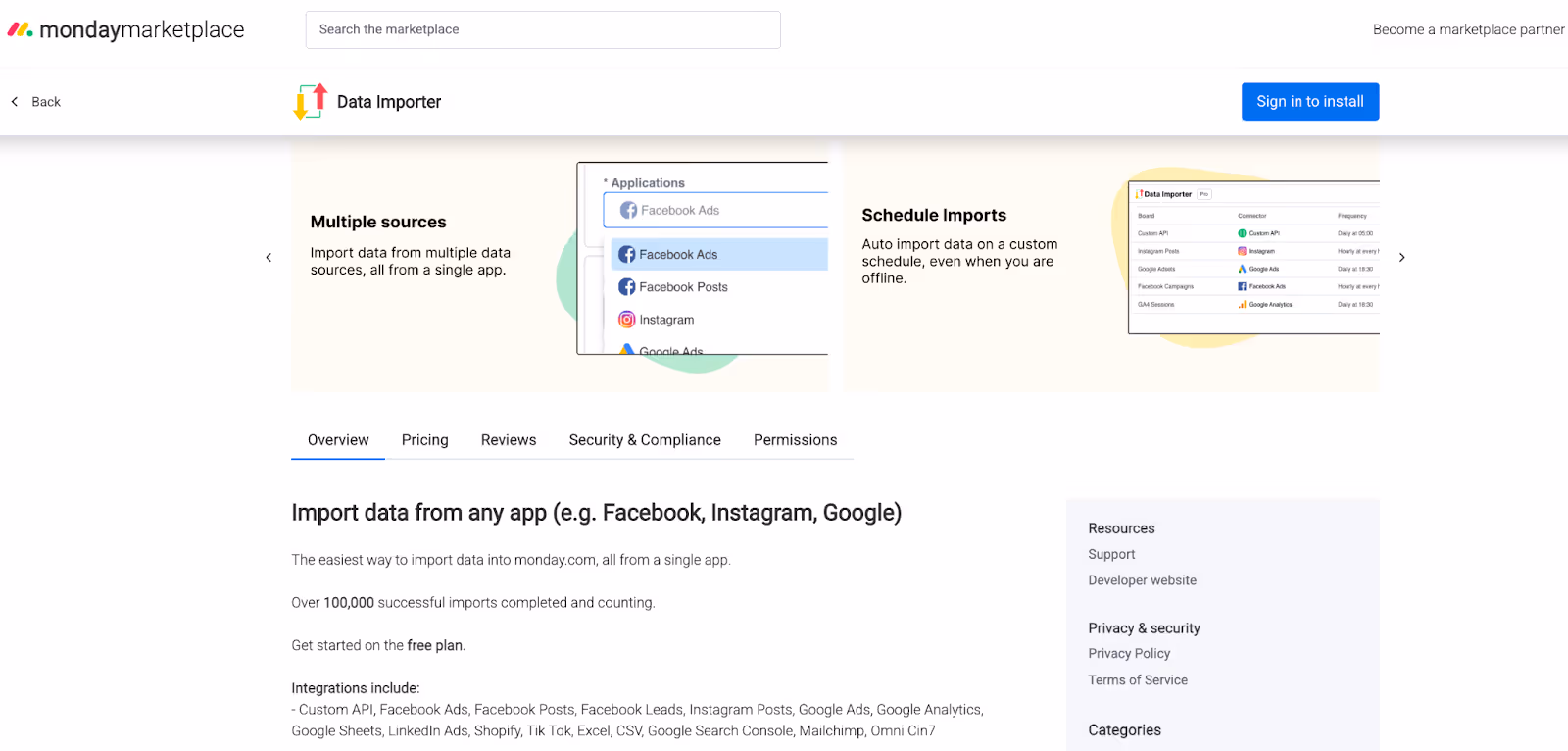The image size is (1568, 751).
Task: Click the Resources heading in sidebar
Action: (x=1121, y=528)
